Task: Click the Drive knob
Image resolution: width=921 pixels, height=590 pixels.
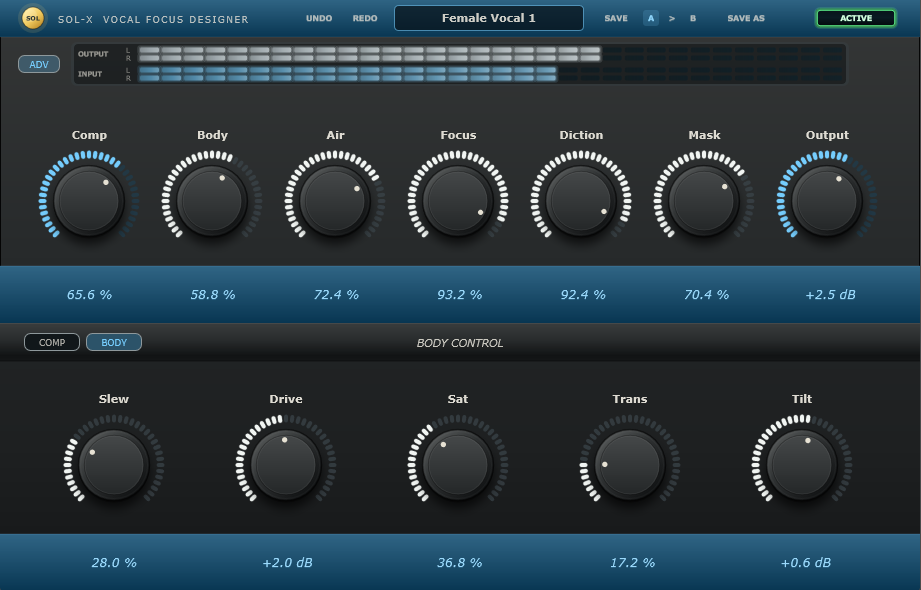Action: (x=285, y=465)
